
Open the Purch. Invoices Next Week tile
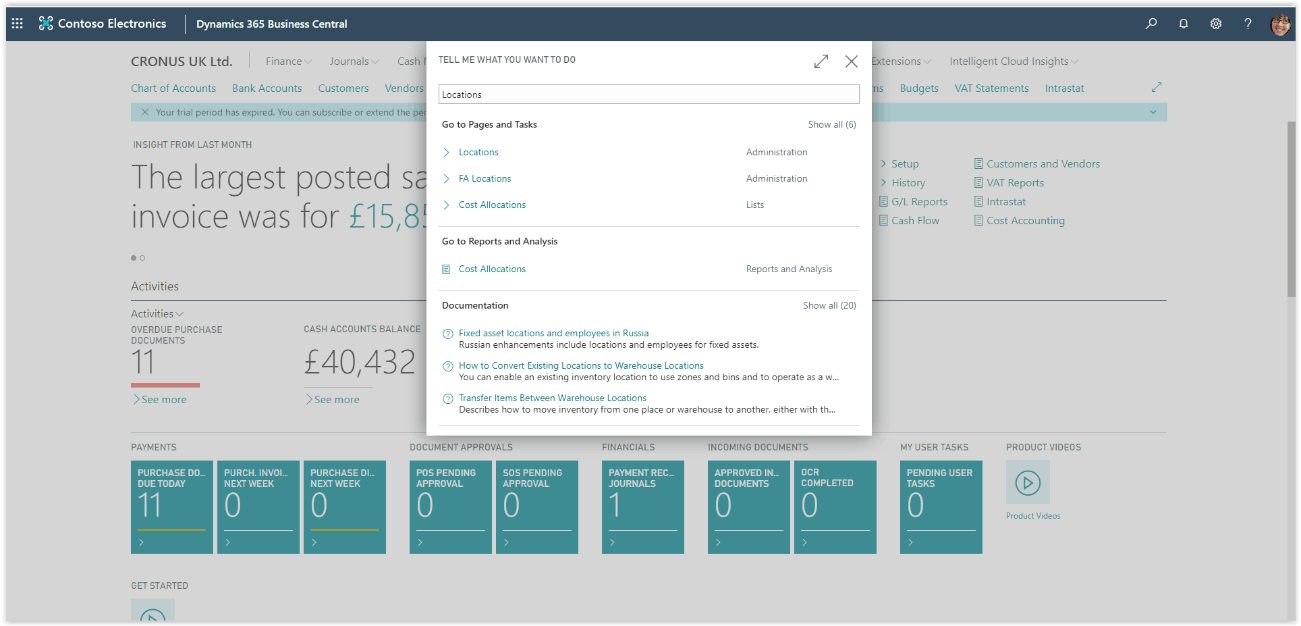[x=258, y=507]
